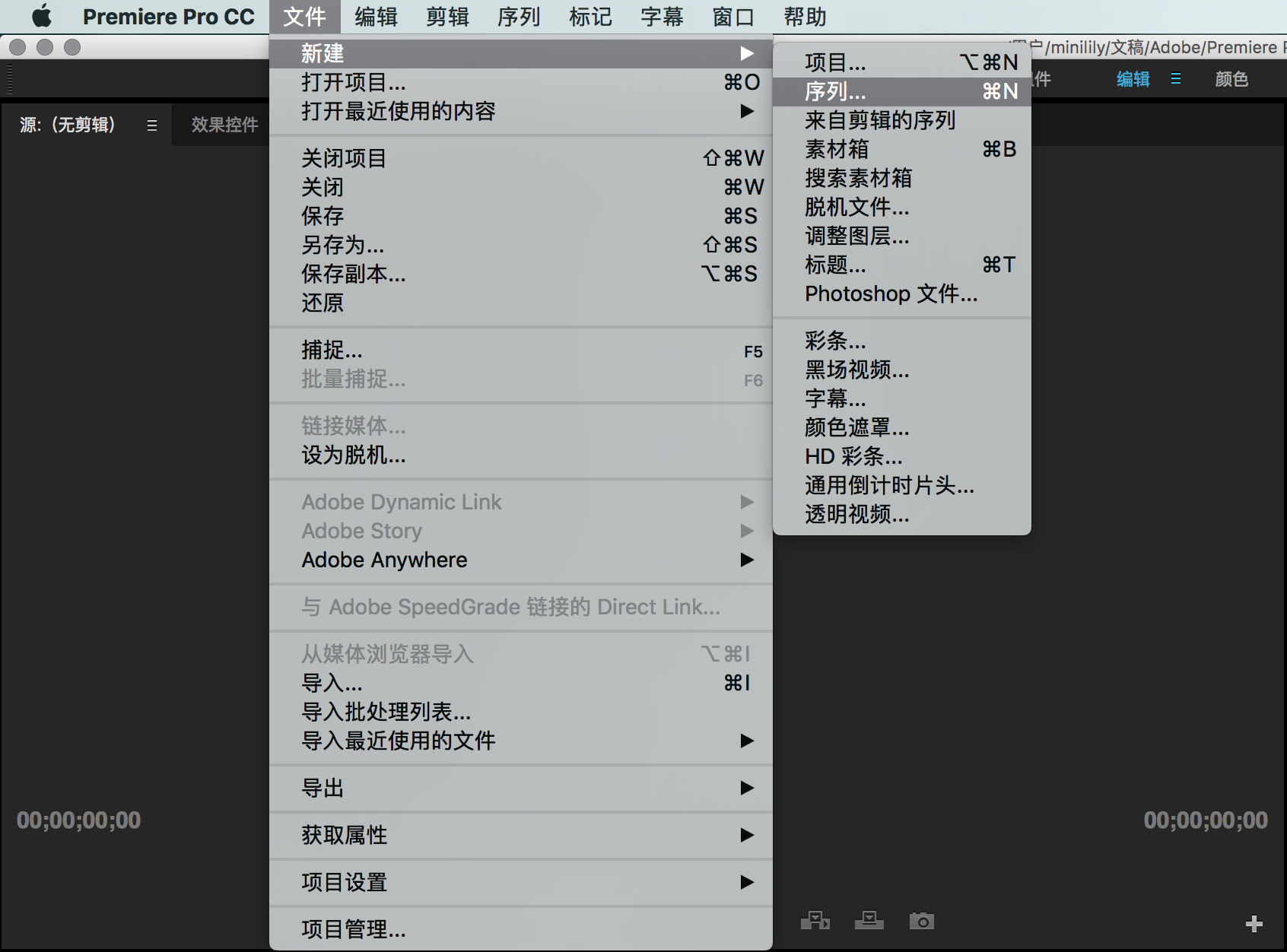
Task: Click the Export Frame camera icon
Action: coord(922,921)
